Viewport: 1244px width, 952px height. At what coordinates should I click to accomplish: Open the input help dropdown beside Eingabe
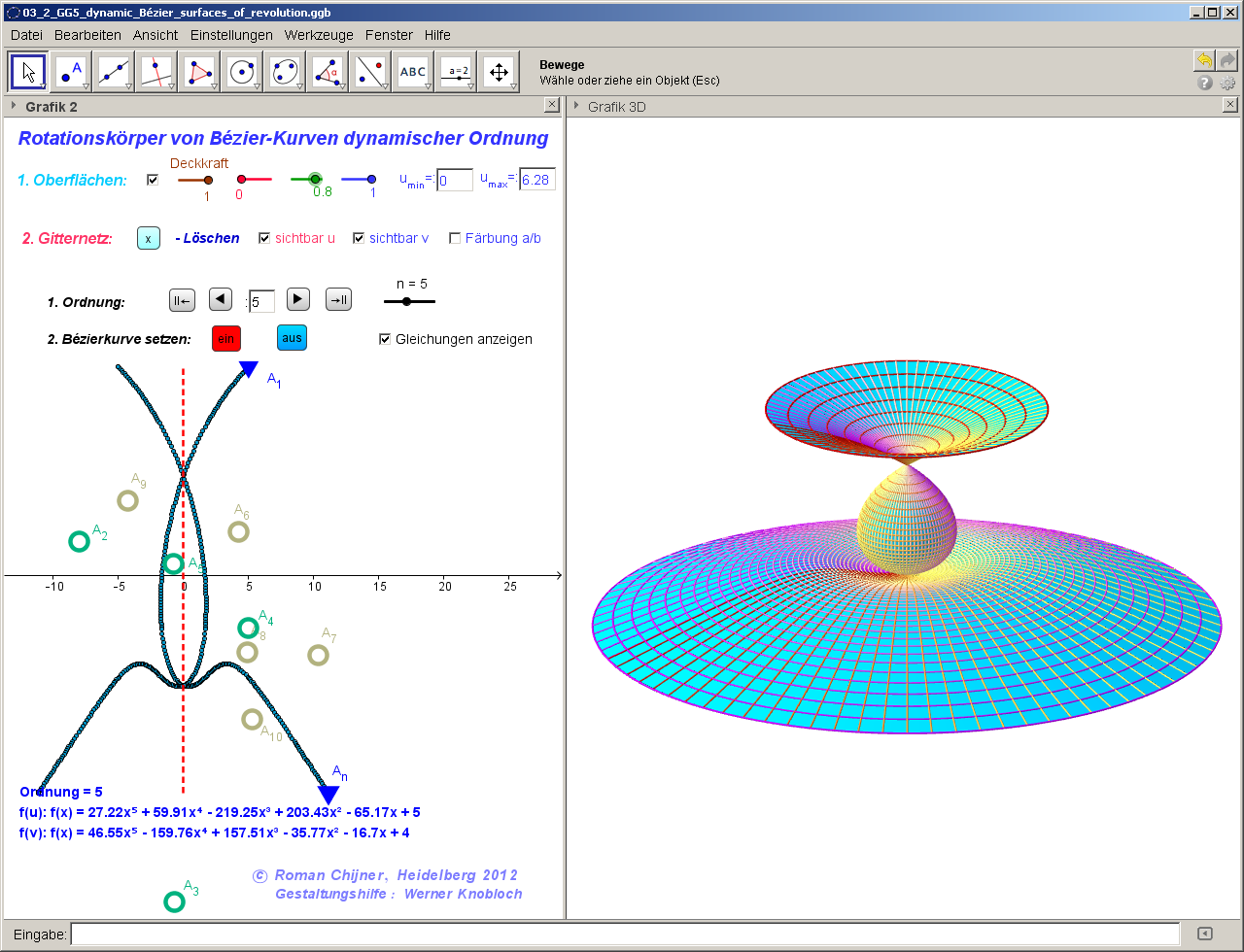[x=1205, y=934]
